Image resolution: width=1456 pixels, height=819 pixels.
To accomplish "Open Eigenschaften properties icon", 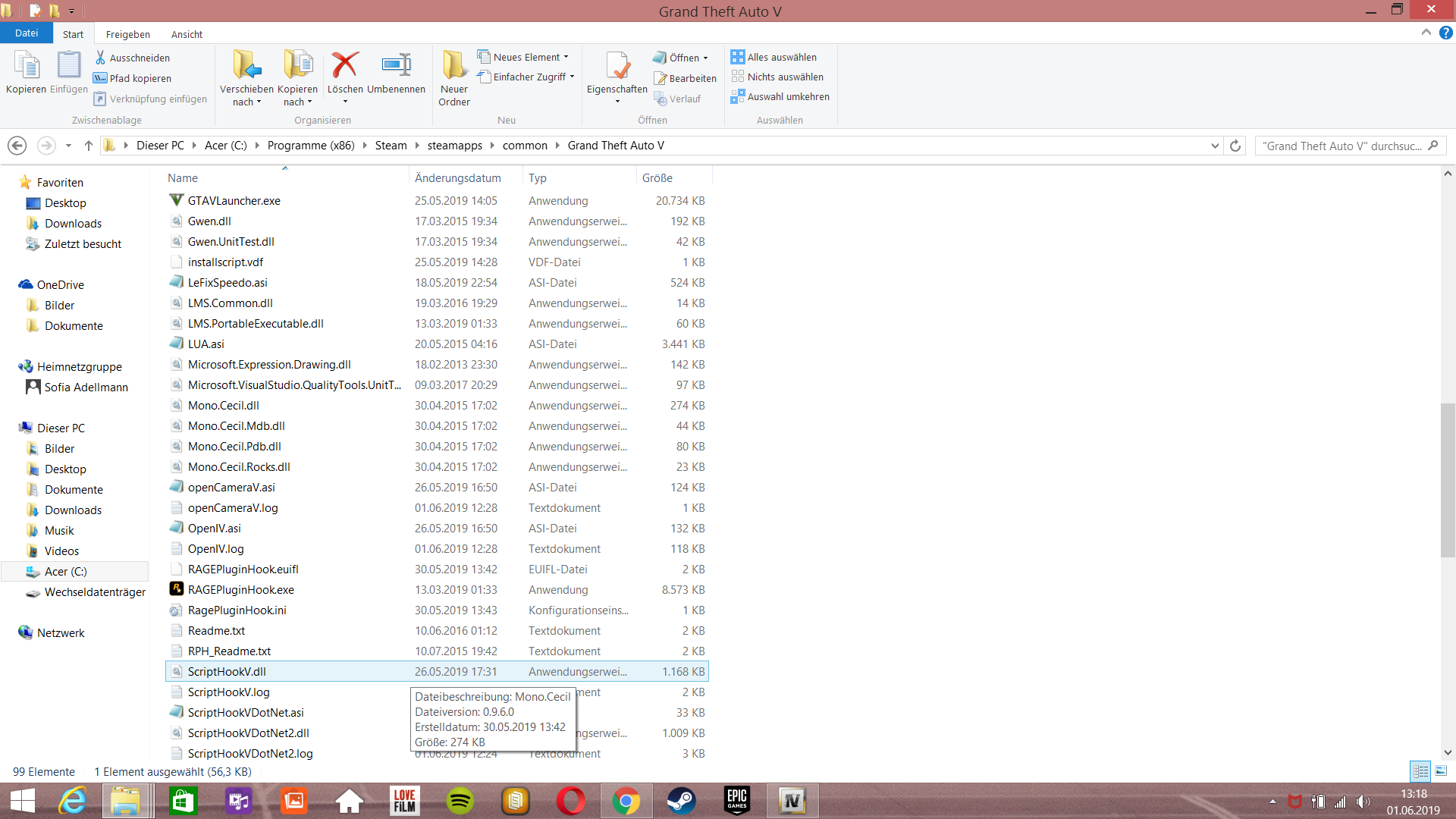I will [617, 65].
